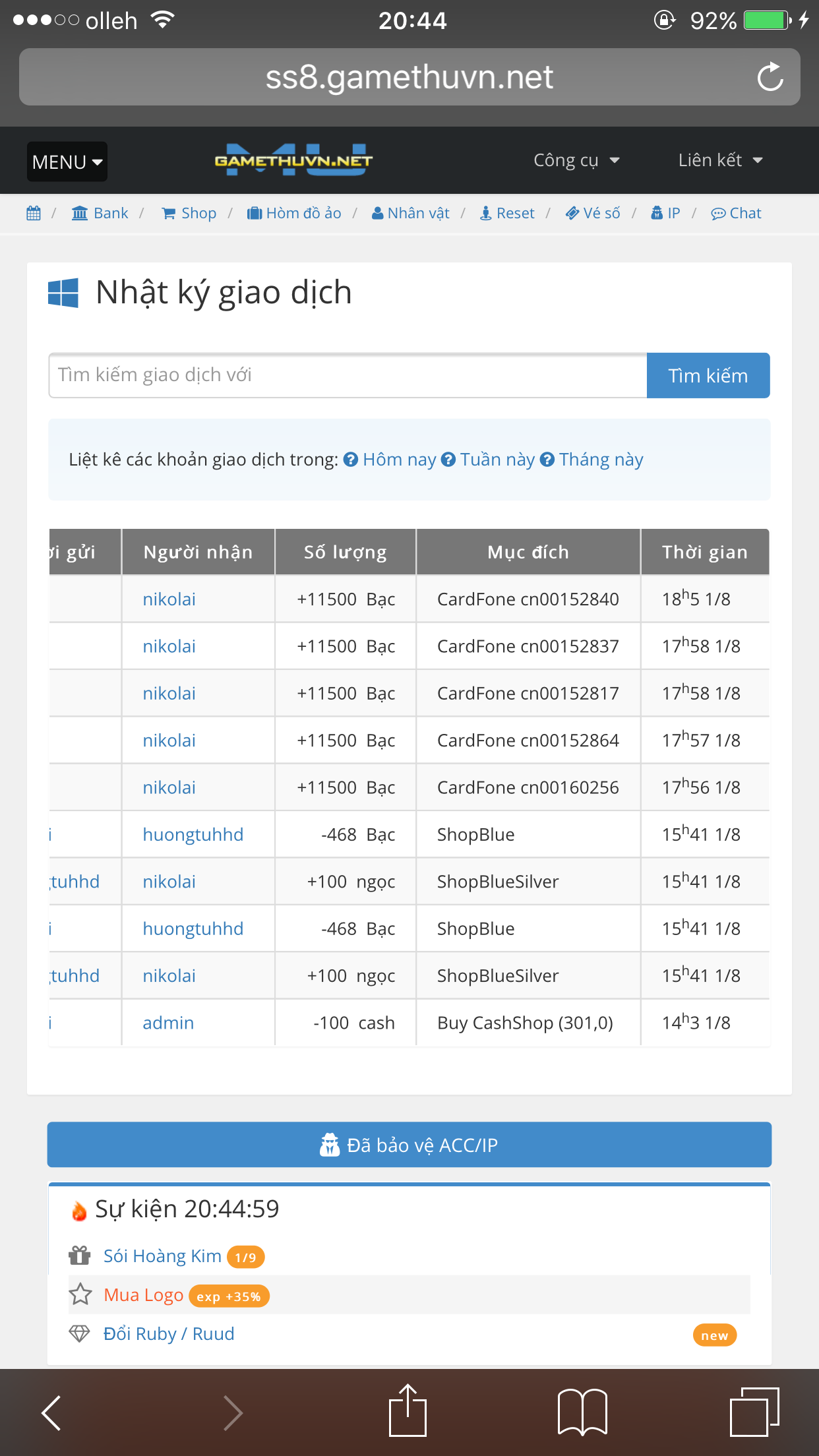Reload the page with the refresh icon
819x1456 pixels.
pos(770,77)
